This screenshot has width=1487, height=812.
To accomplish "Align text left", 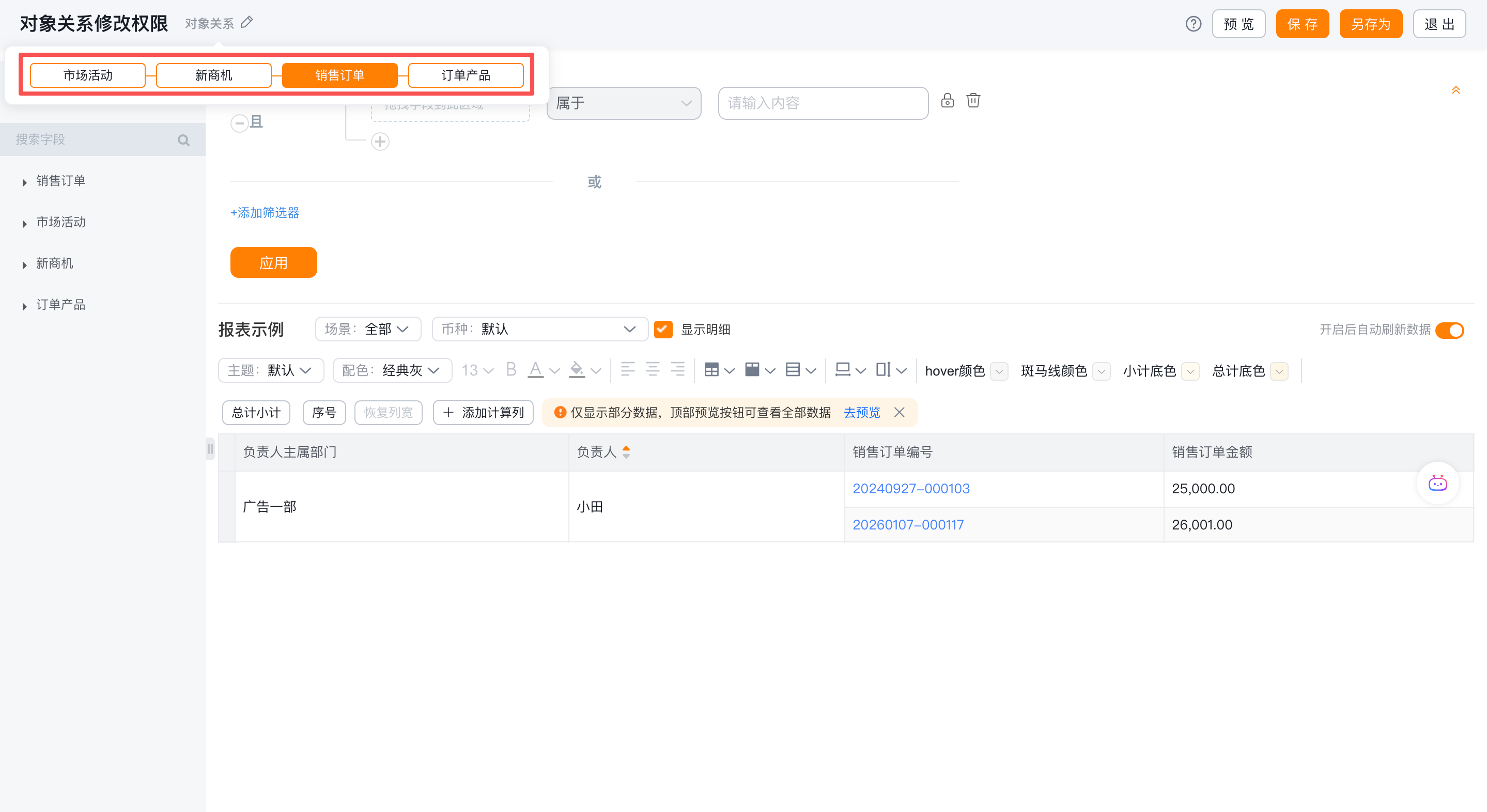I will click(x=627, y=369).
